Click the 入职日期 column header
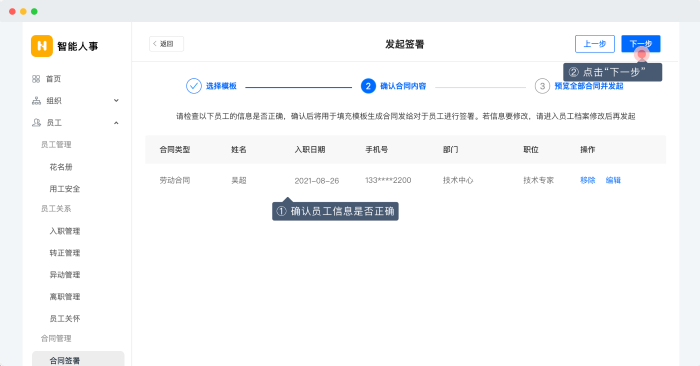 pos(310,150)
